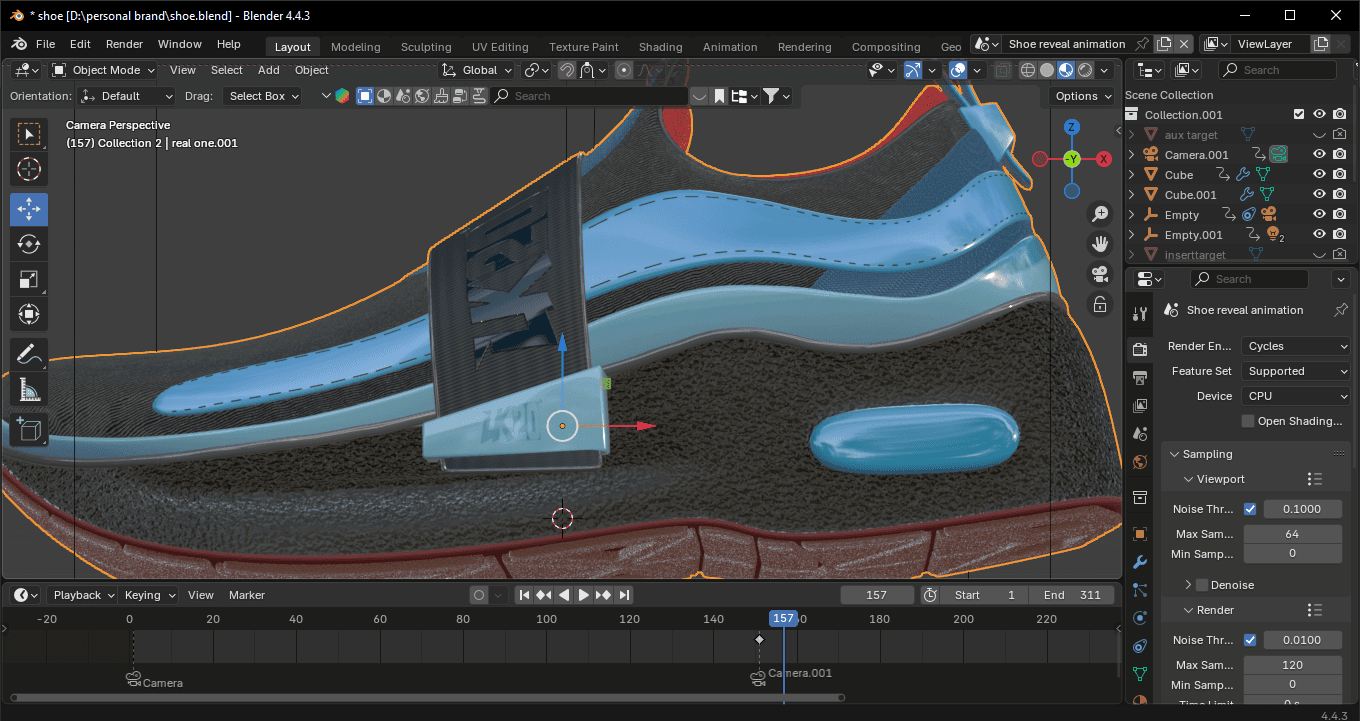Toggle camera view in viewport gizmo

[1100, 274]
